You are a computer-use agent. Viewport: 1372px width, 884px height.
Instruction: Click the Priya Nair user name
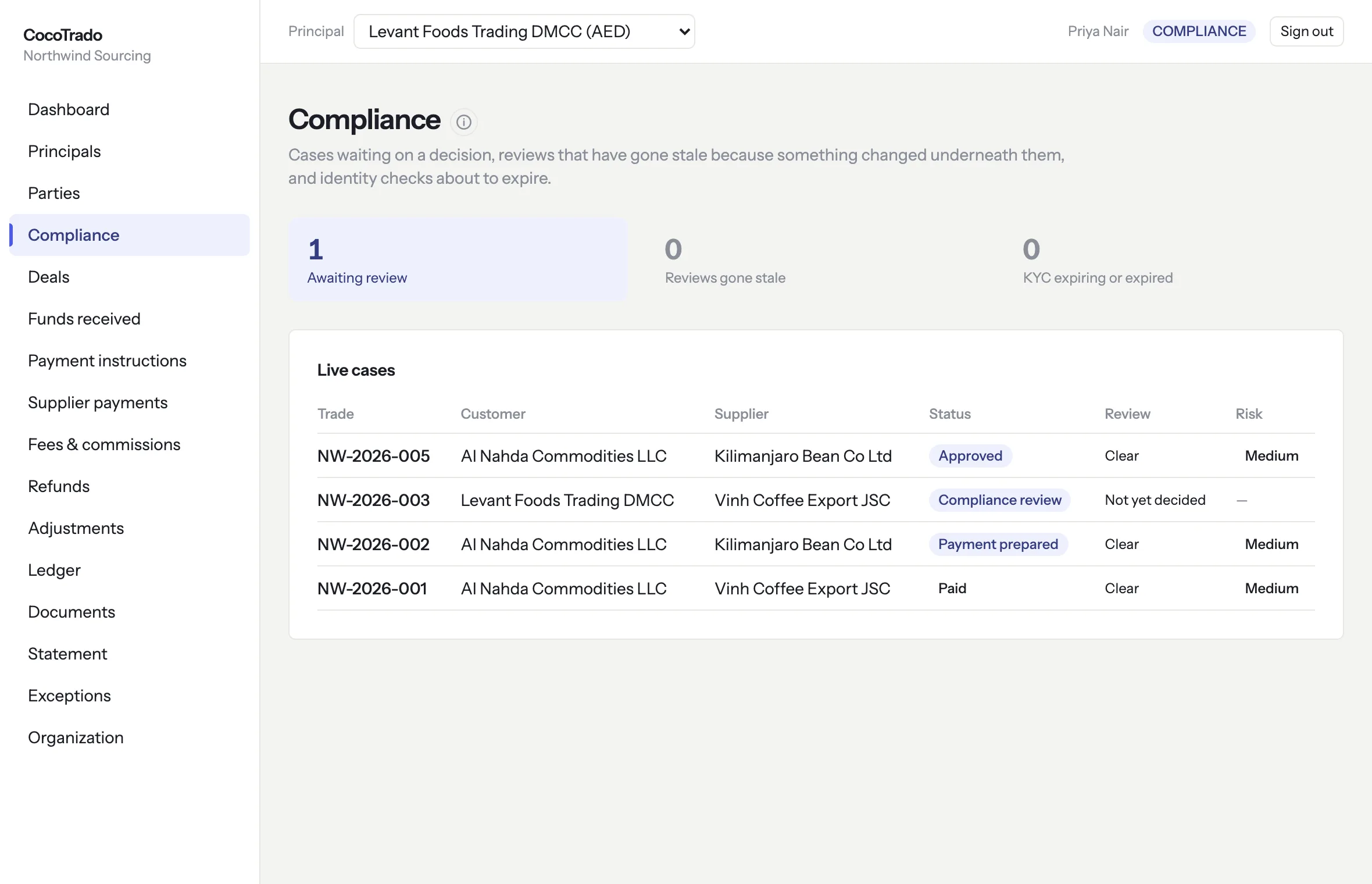[x=1098, y=31]
